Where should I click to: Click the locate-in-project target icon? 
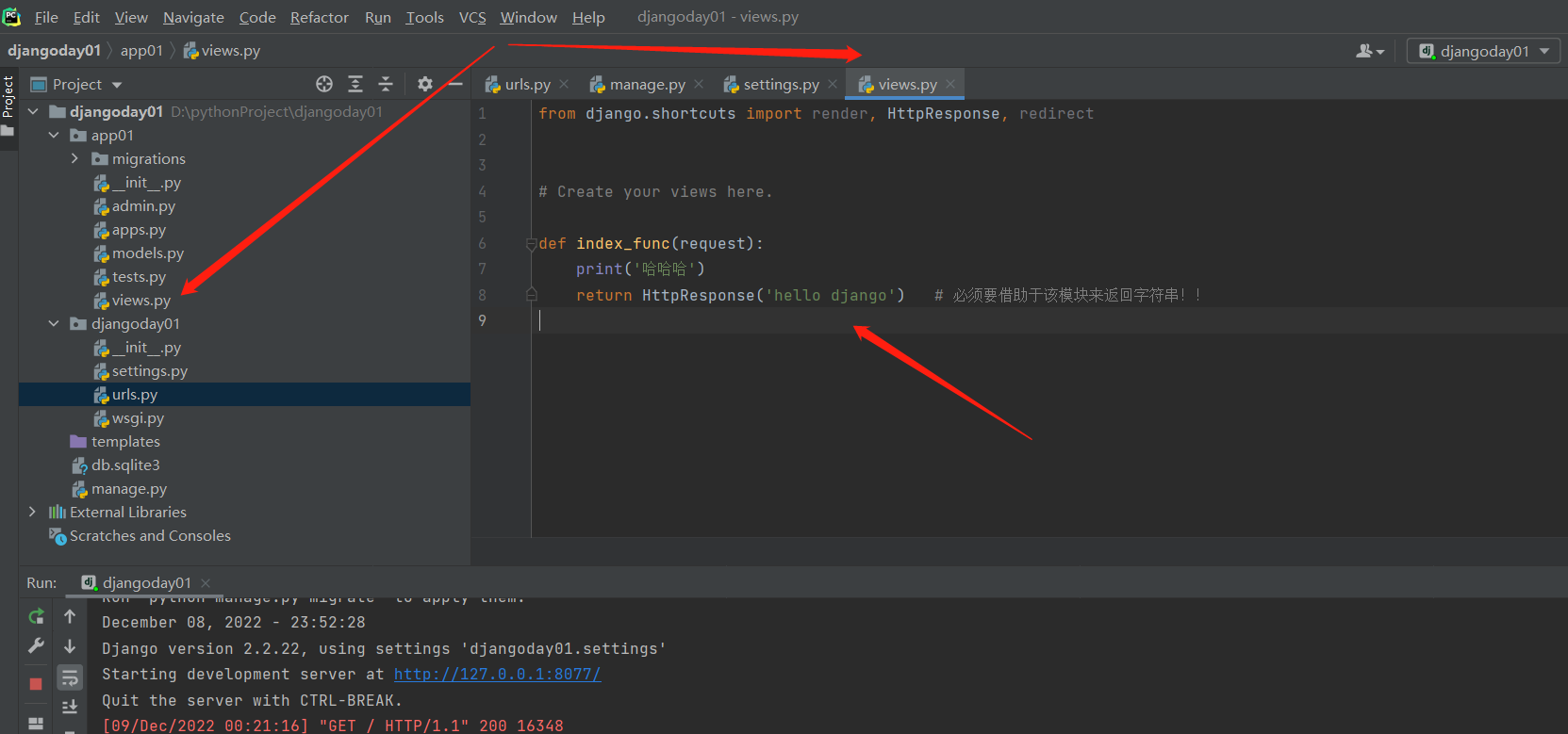click(324, 84)
